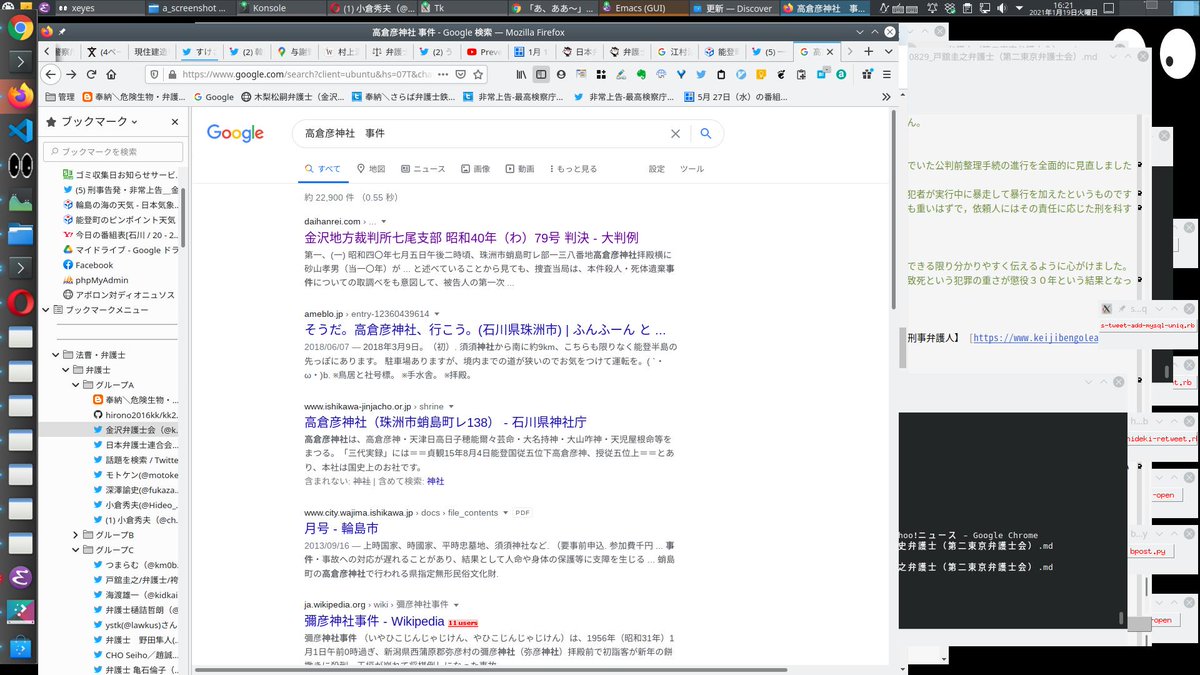Toggle the sidebar view toolbar icon
The image size is (1200, 675).
point(541,74)
